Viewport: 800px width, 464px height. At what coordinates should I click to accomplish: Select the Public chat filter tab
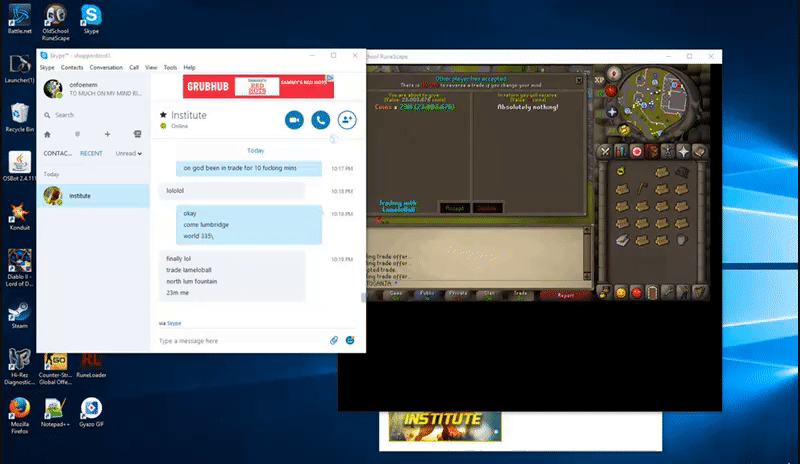coord(427,295)
